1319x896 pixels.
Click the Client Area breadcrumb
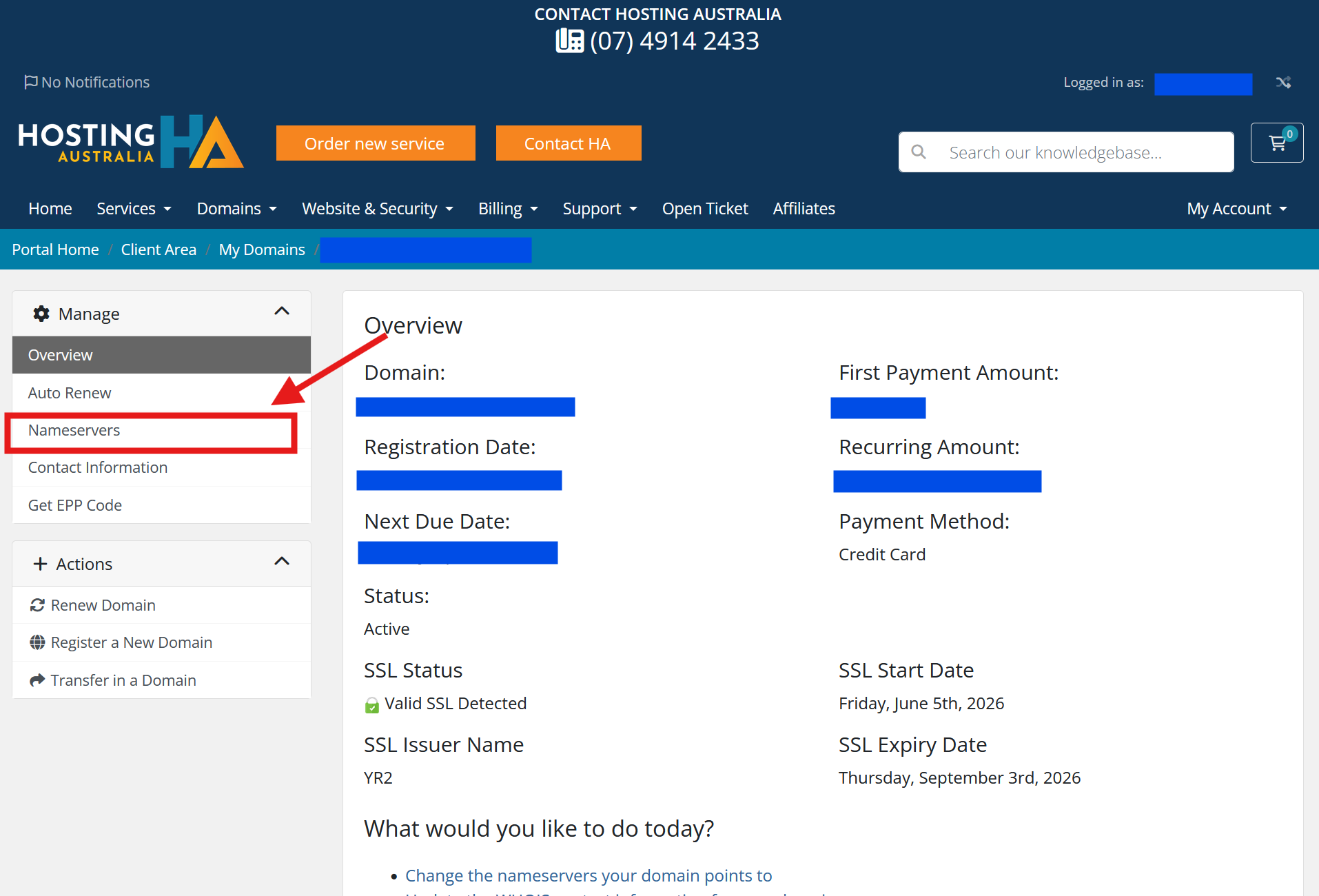159,250
